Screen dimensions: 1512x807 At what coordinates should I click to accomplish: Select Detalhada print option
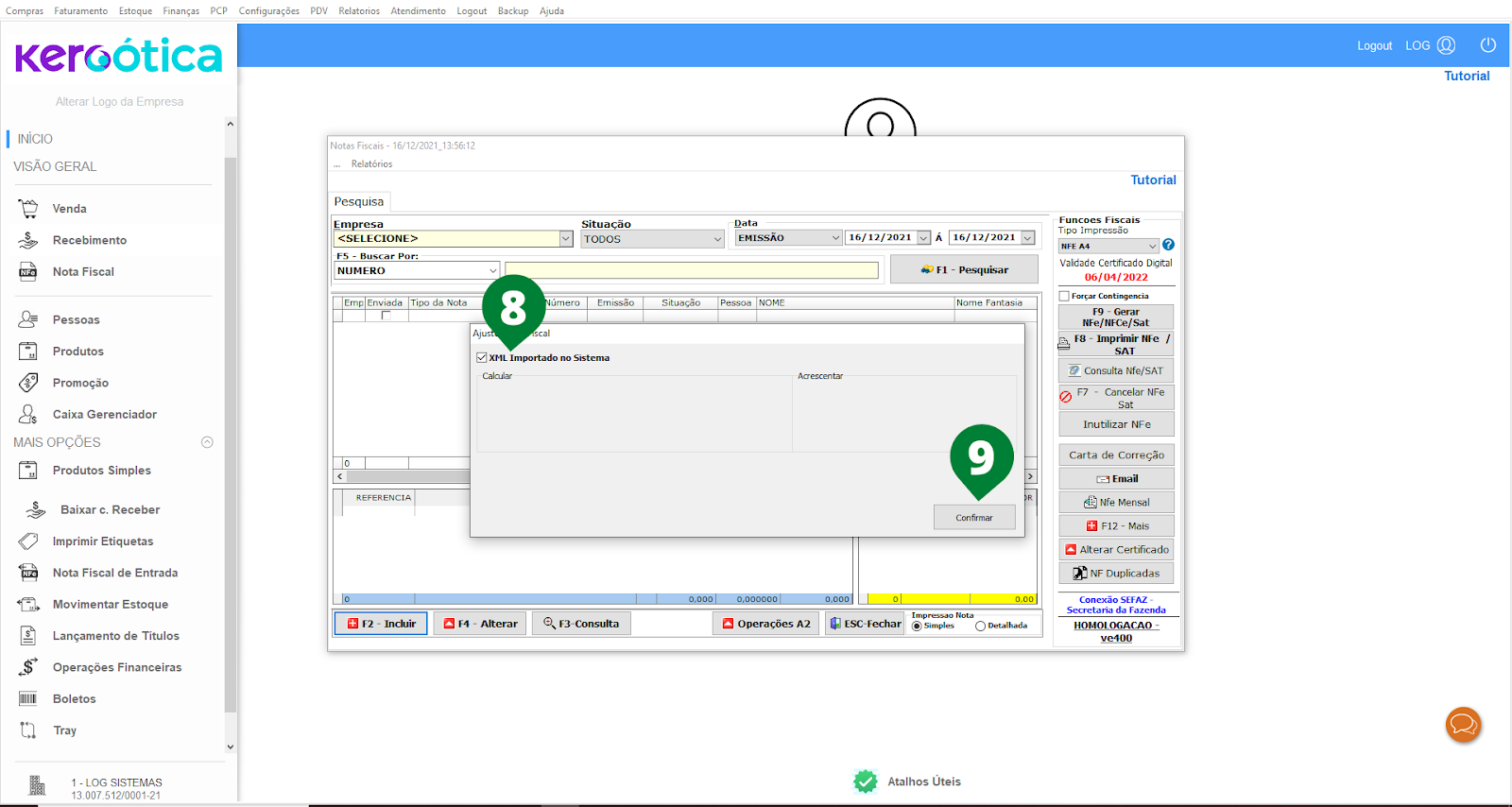click(x=981, y=626)
